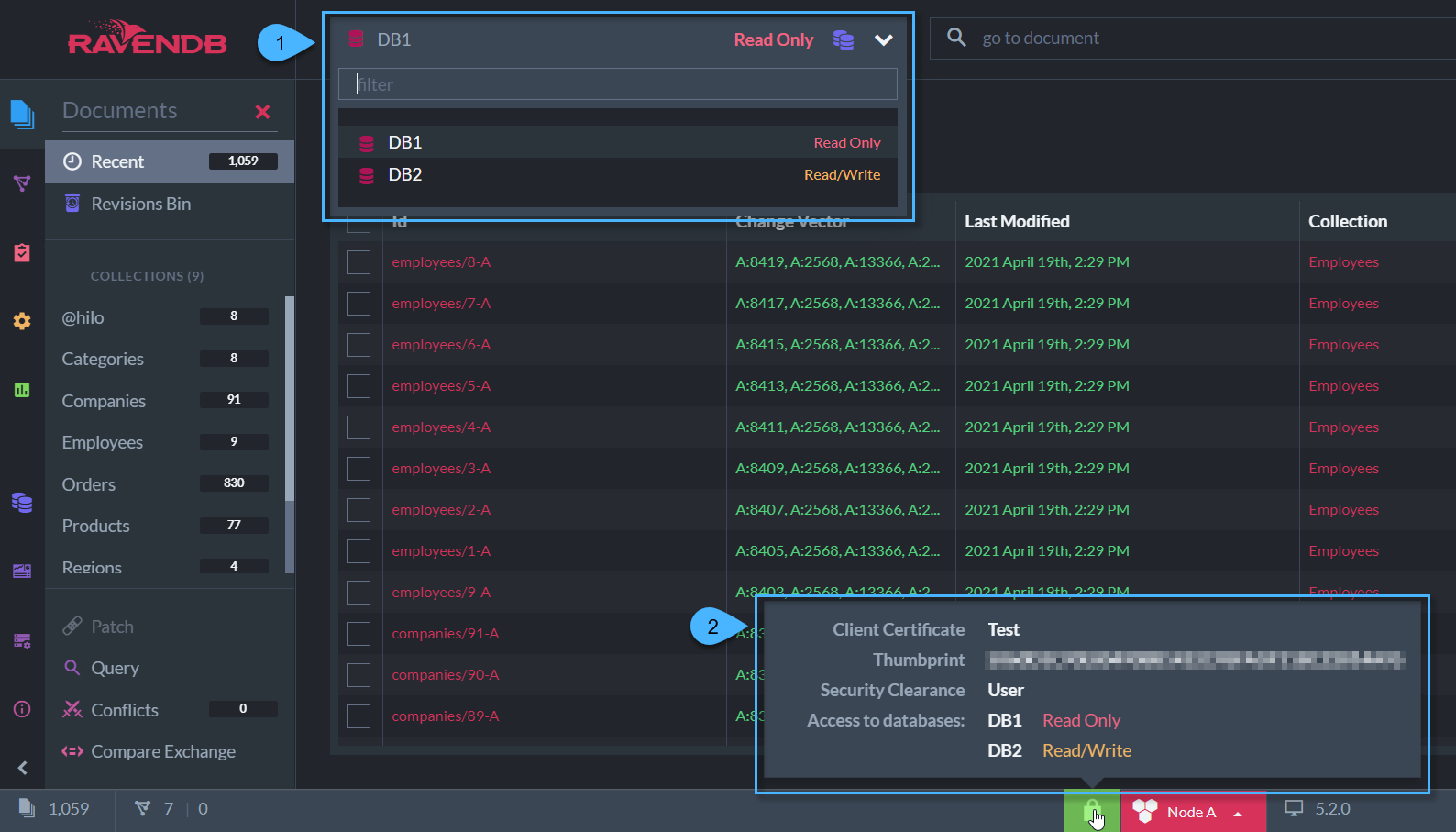The image size is (1456, 832).
Task: Expand the database selector chevron
Action: [x=884, y=40]
